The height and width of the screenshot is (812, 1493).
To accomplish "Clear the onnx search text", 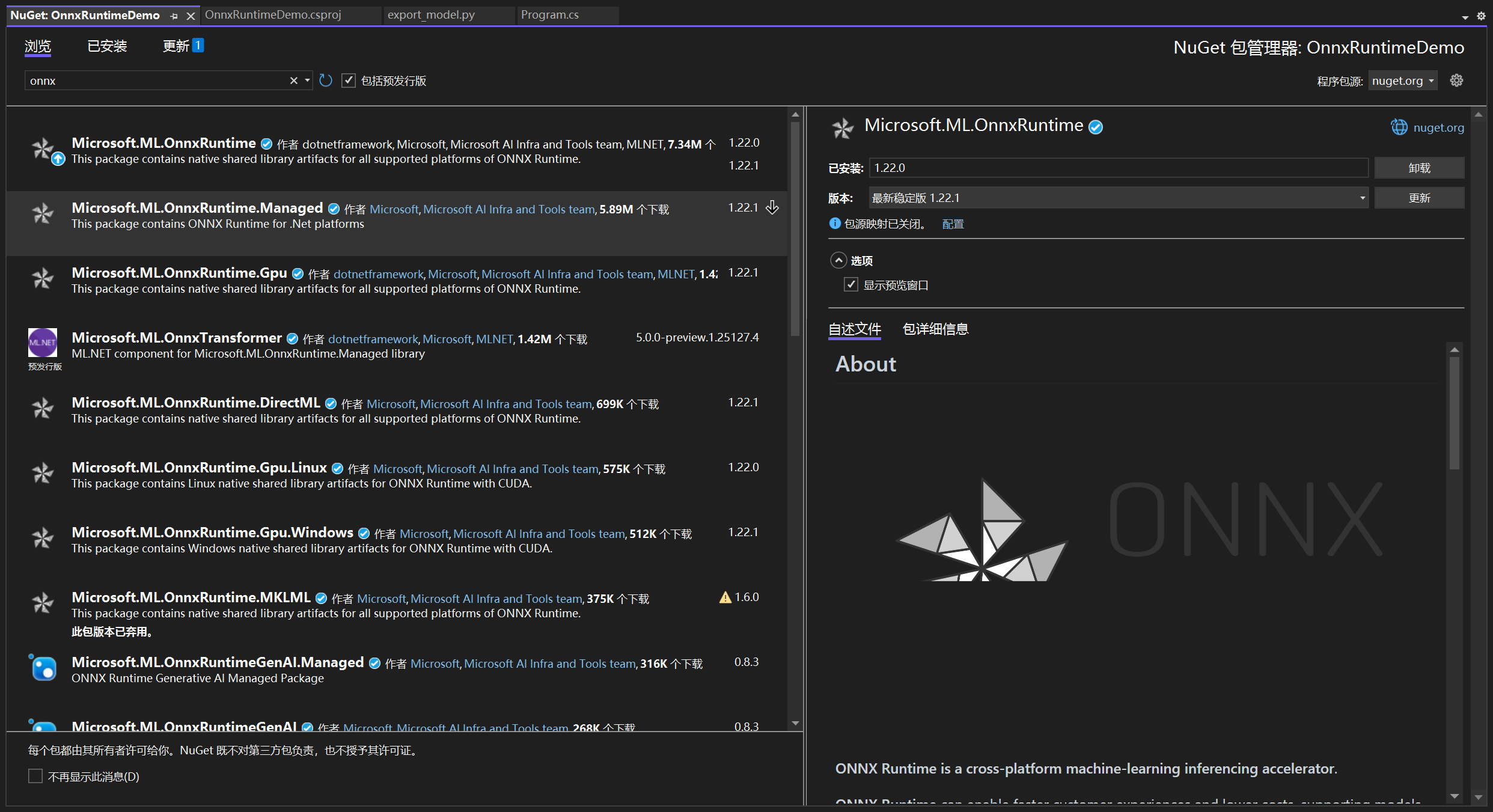I will coord(293,81).
